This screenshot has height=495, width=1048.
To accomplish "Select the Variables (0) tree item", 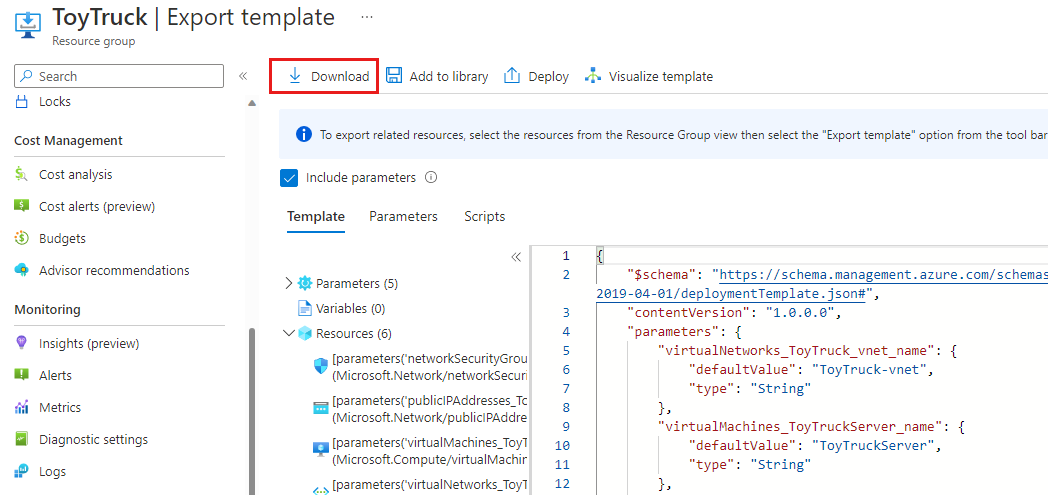I will pos(351,309).
